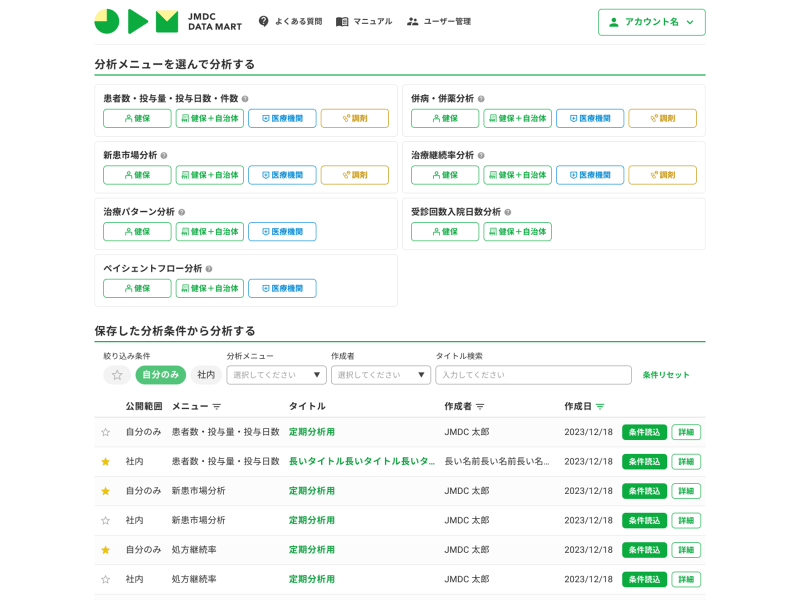Click filter icon in 作成者 column header

[x=480, y=407]
